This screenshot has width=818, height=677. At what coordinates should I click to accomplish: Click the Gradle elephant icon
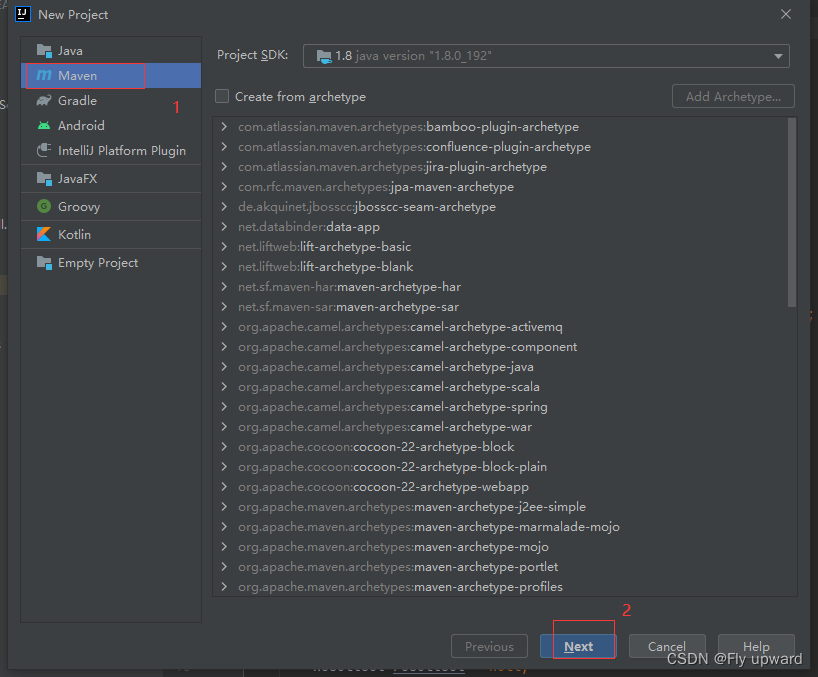click(44, 101)
